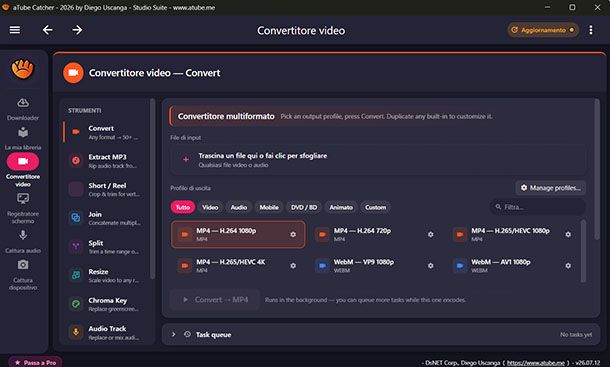The width and height of the screenshot is (610, 367).
Task: Click the orange camera header icon
Action: (x=73, y=73)
